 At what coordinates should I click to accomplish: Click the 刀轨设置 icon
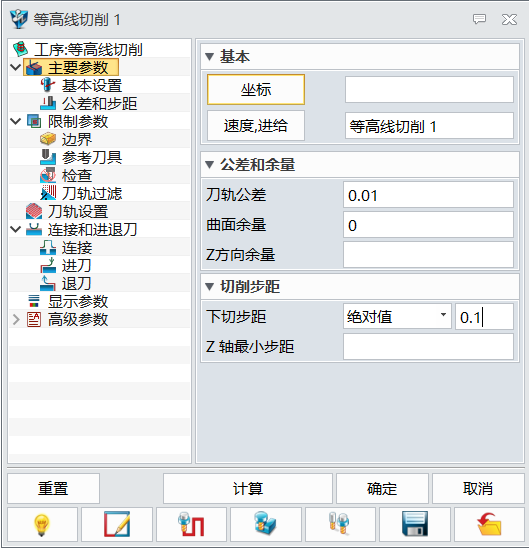point(34,211)
